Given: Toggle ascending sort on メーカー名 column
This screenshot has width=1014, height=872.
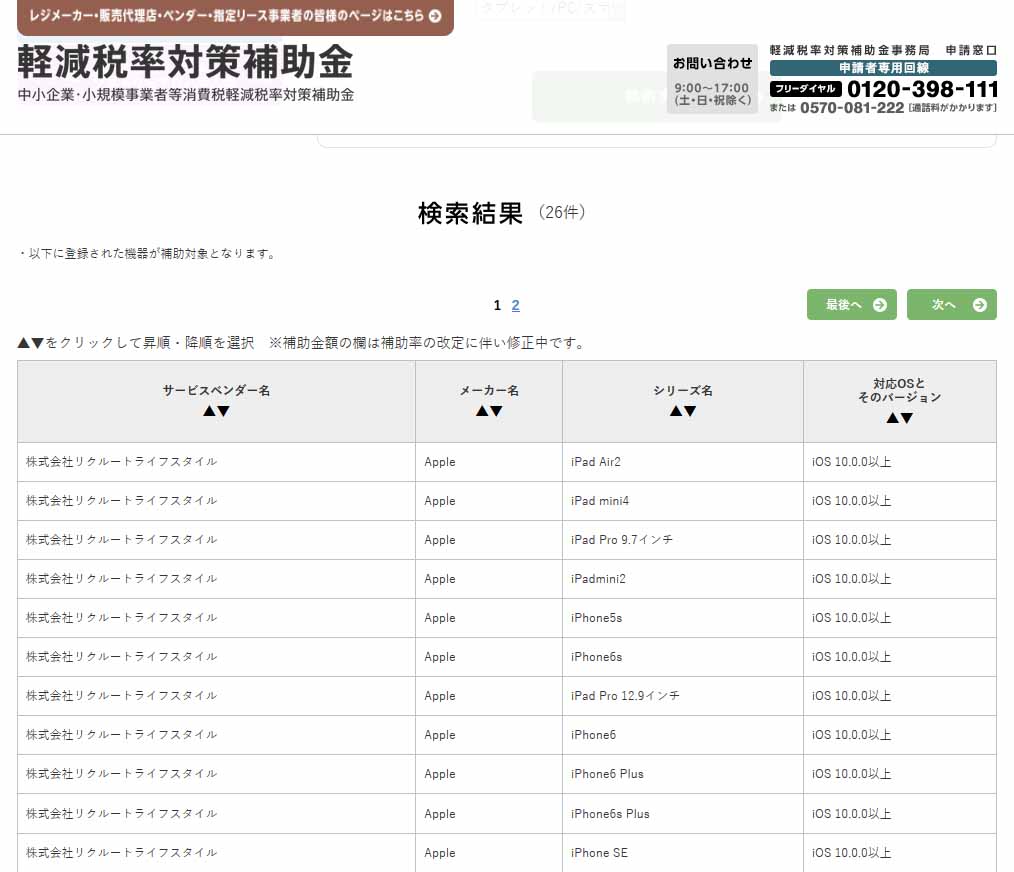Looking at the screenshot, I should pos(482,410).
